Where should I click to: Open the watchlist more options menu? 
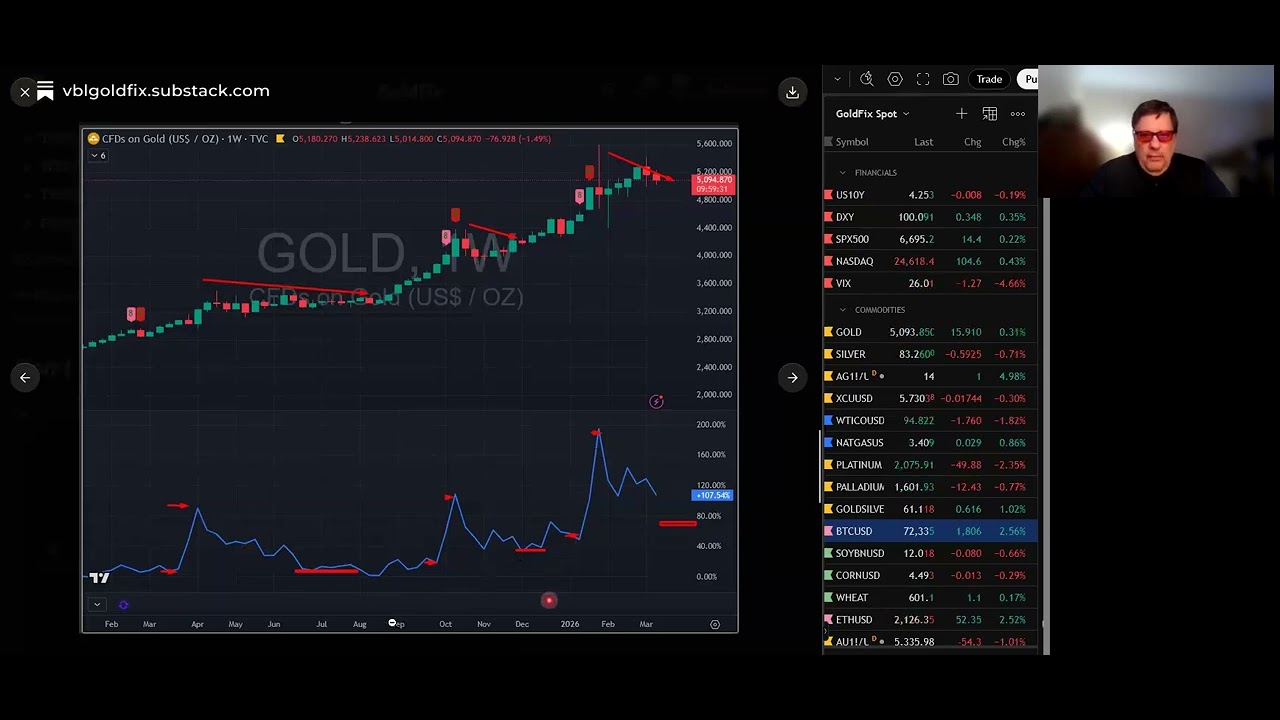pos(1018,114)
